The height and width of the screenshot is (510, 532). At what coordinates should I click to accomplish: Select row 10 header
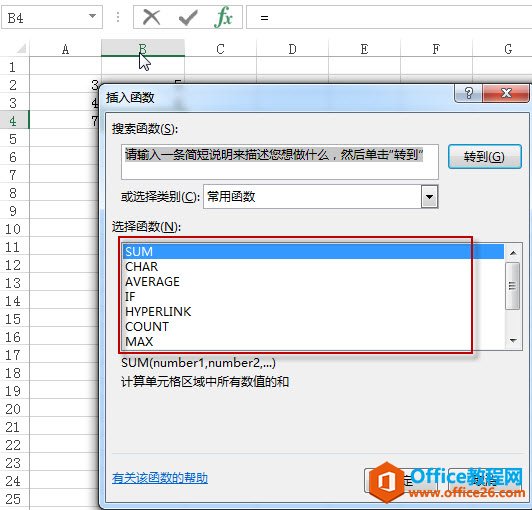coord(14,229)
